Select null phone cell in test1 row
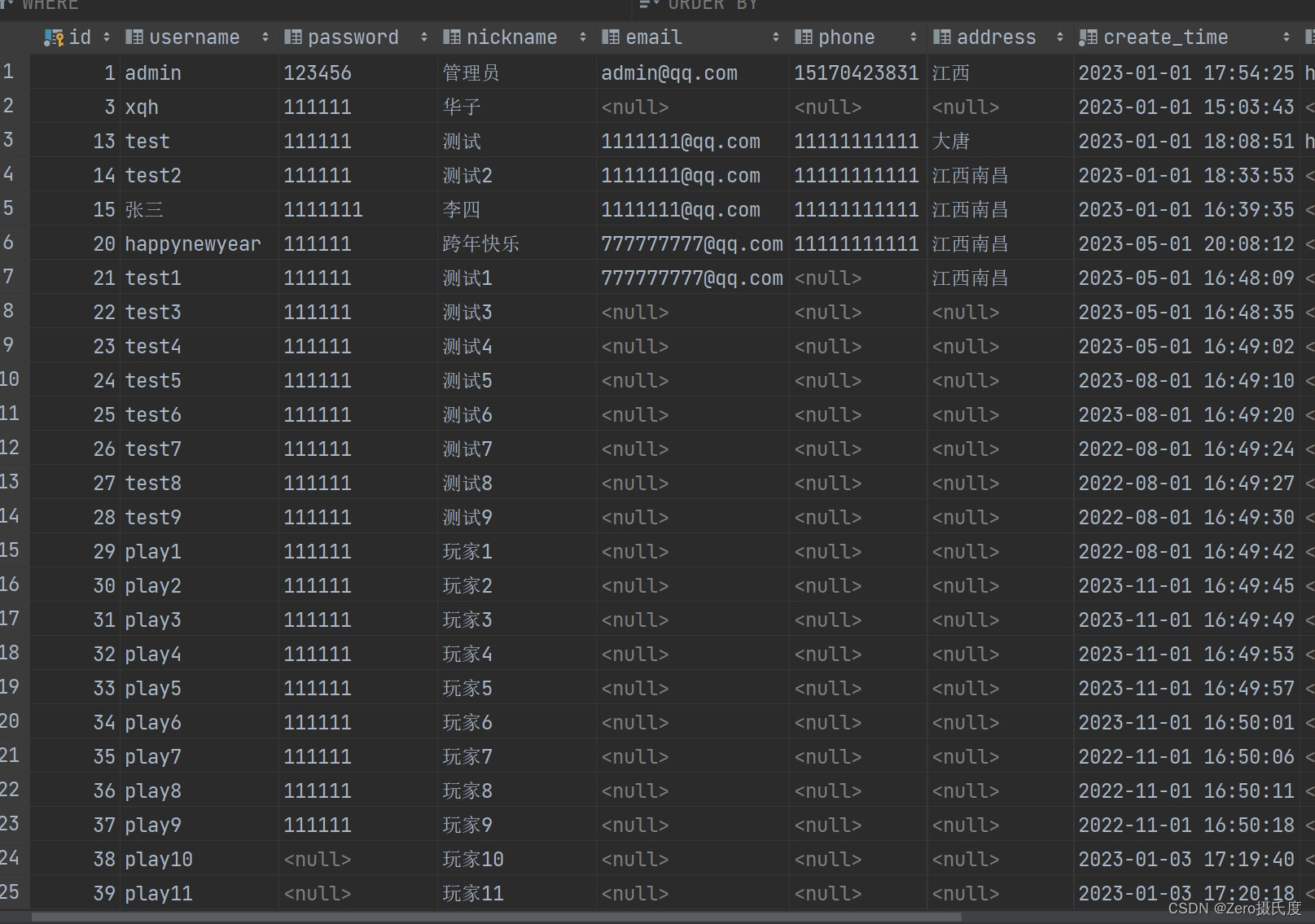This screenshot has height=924, width=1315. 857,278
